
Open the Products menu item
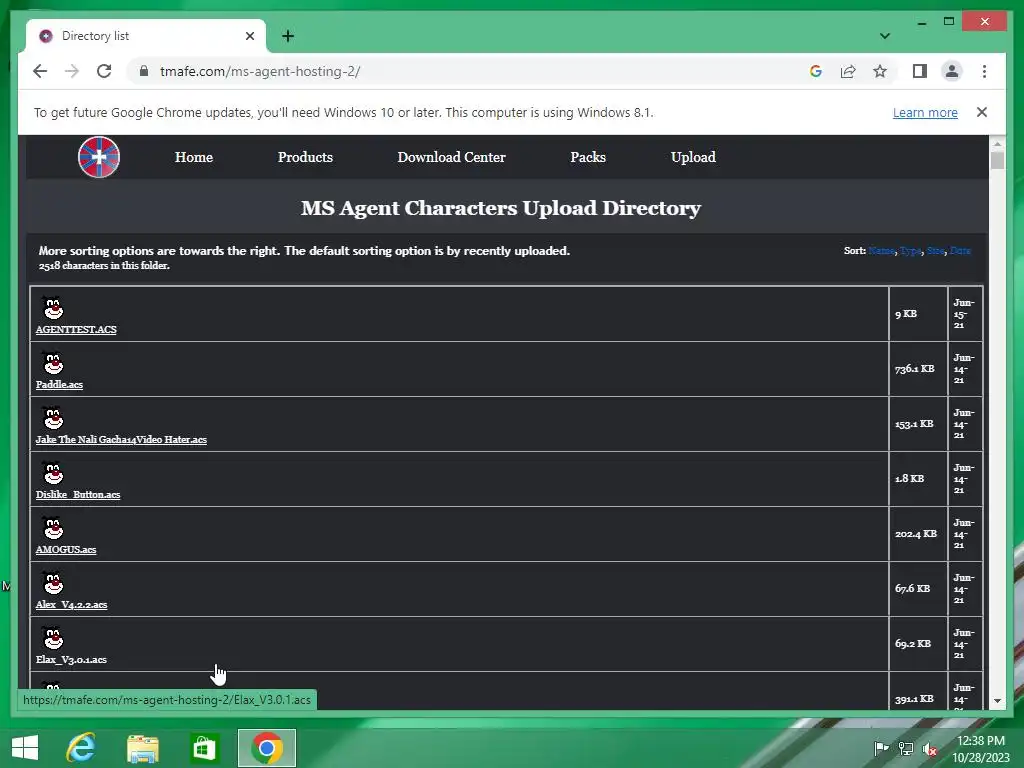[x=305, y=157]
